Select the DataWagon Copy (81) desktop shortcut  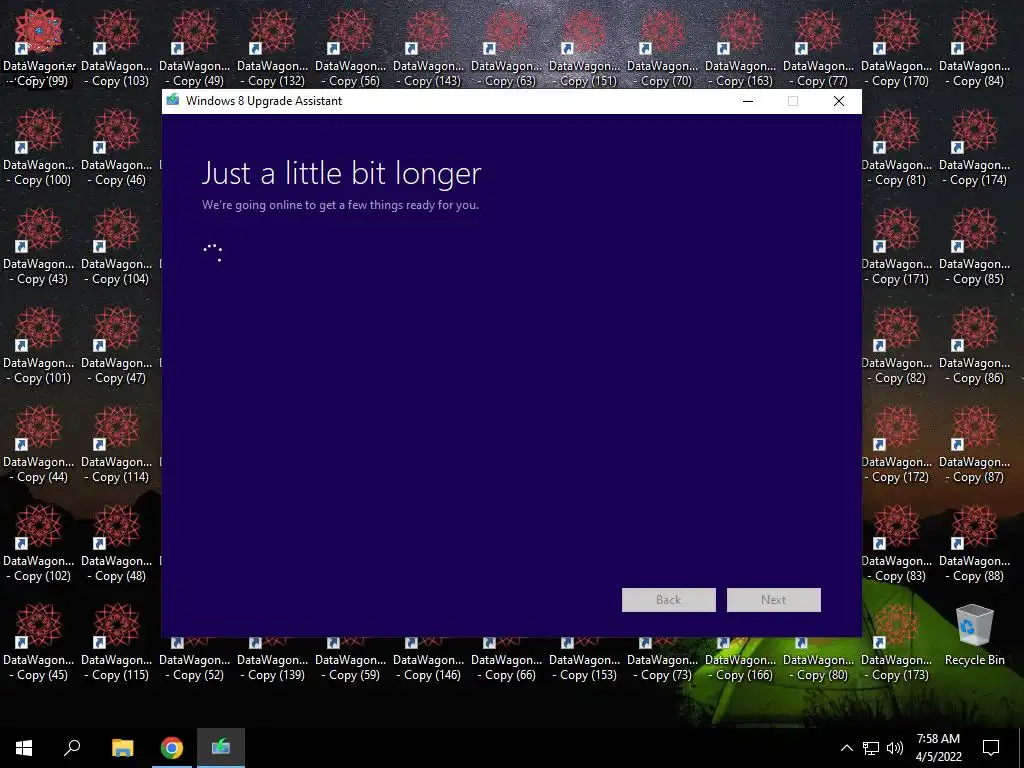click(897, 148)
